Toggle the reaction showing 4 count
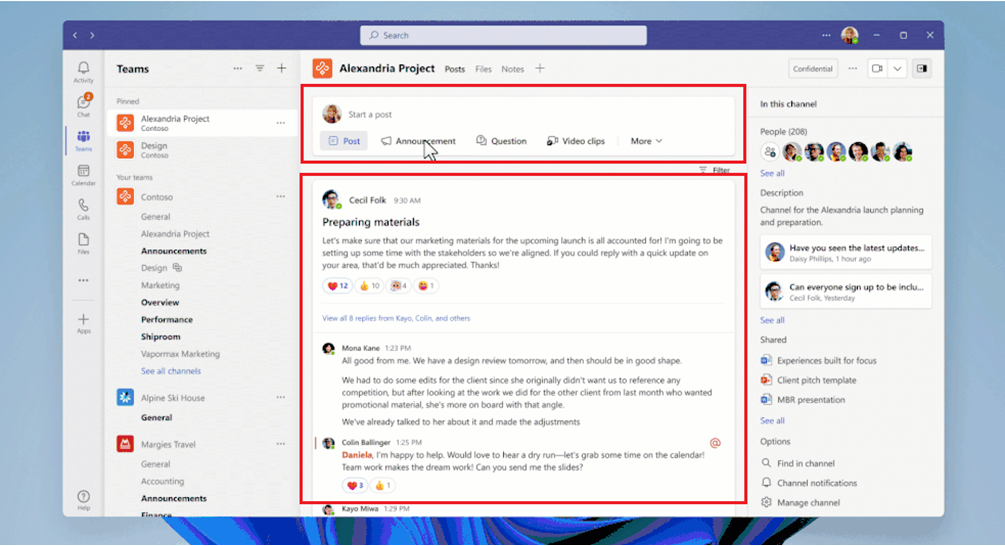 pos(399,286)
